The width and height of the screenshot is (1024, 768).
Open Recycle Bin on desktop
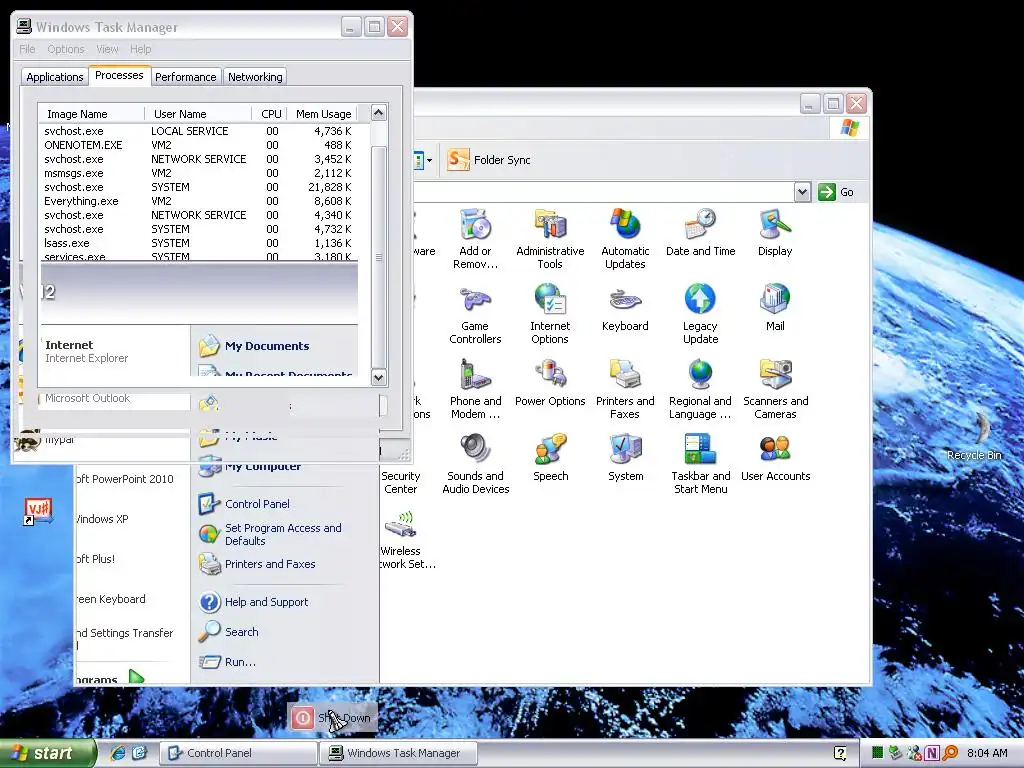point(974,436)
